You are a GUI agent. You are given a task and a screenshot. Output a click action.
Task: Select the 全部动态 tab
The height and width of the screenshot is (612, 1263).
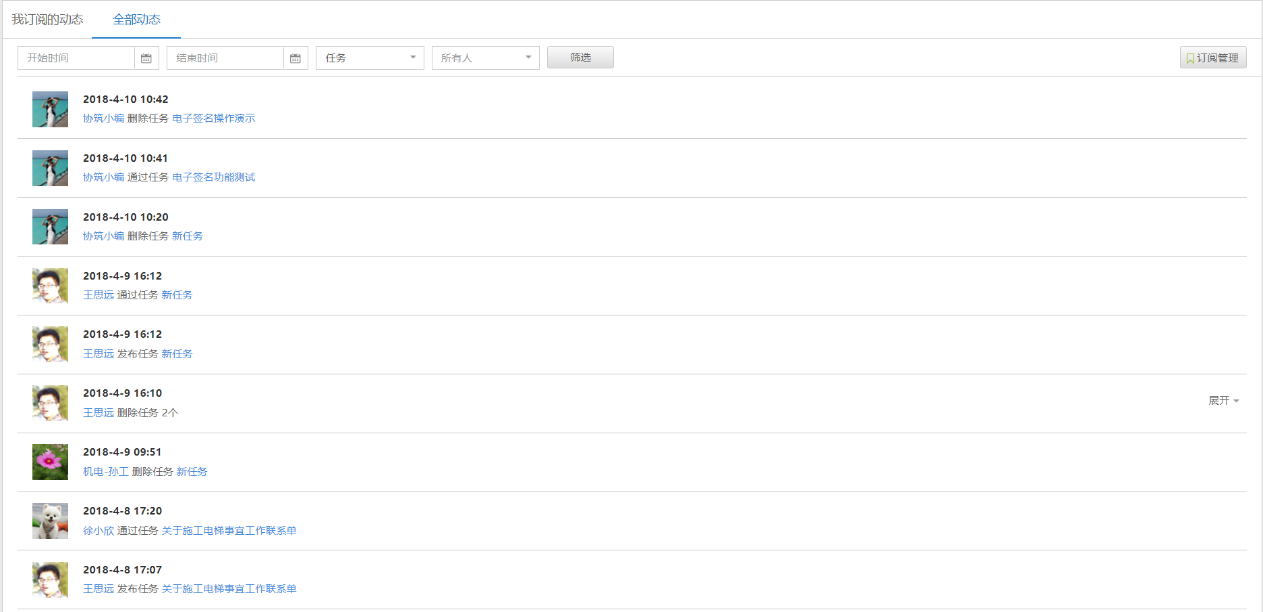pyautogui.click(x=137, y=20)
